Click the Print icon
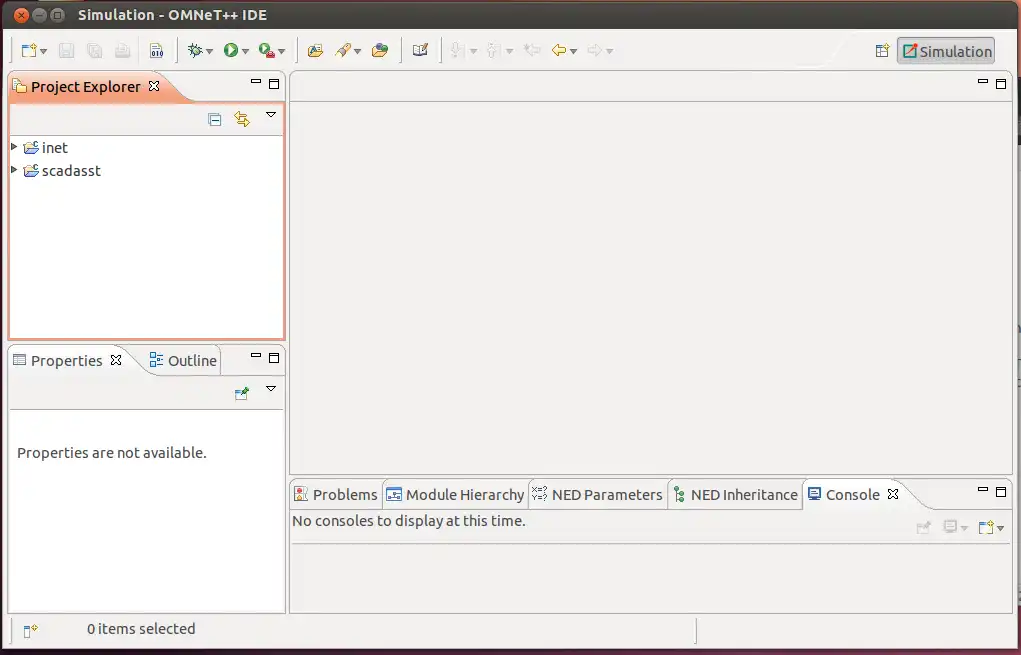Screen dimensions: 1021x655 [x=122, y=50]
